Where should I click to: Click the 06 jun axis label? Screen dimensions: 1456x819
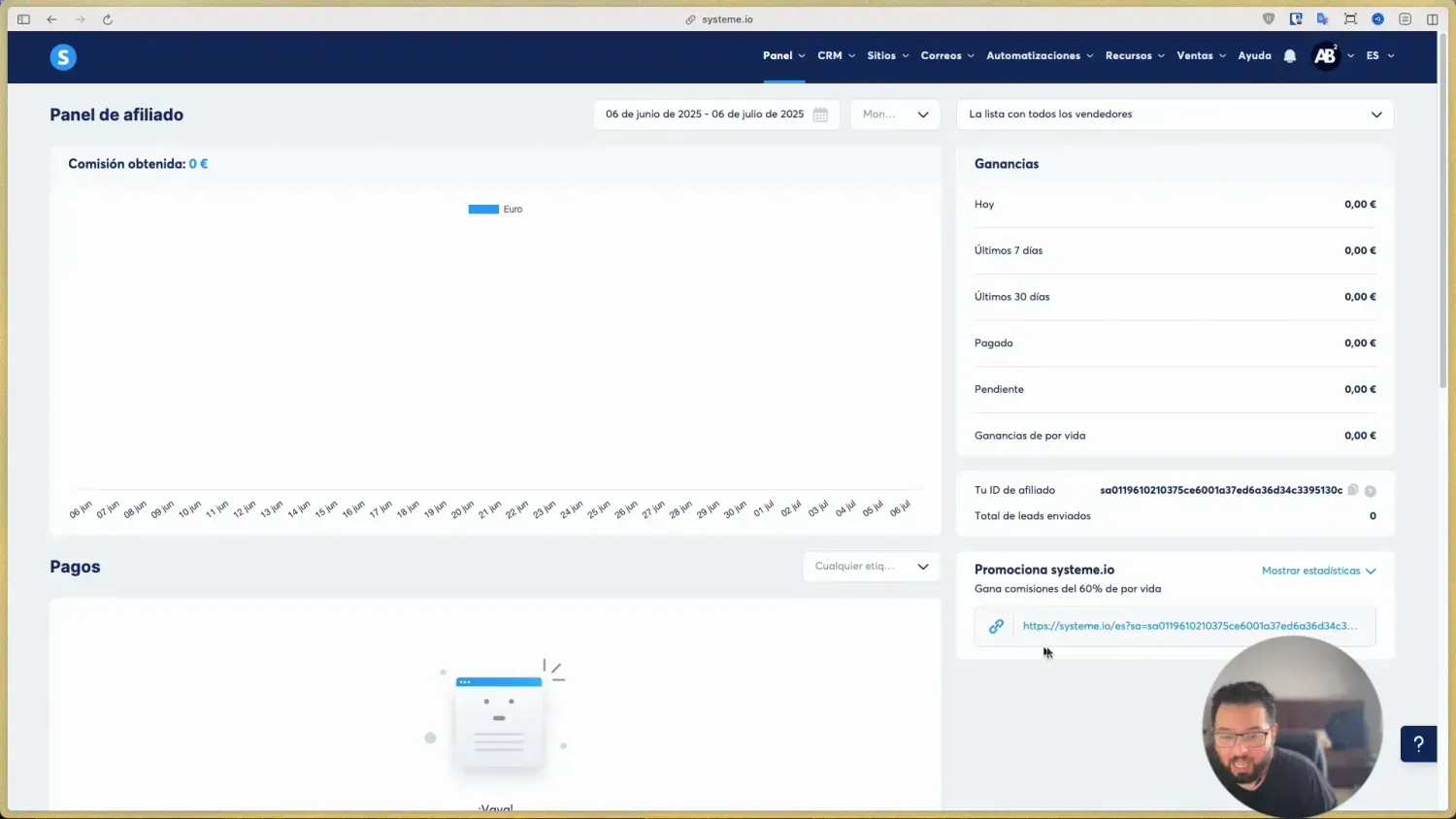(x=81, y=509)
